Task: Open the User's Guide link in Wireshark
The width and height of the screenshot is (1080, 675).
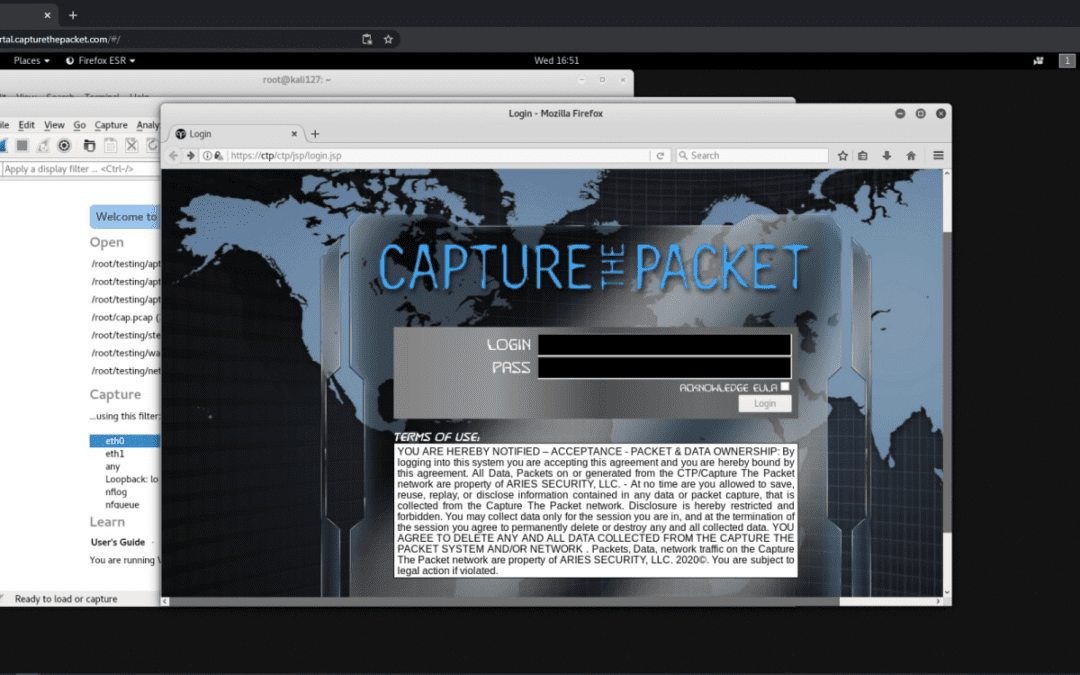Action: coord(117,542)
